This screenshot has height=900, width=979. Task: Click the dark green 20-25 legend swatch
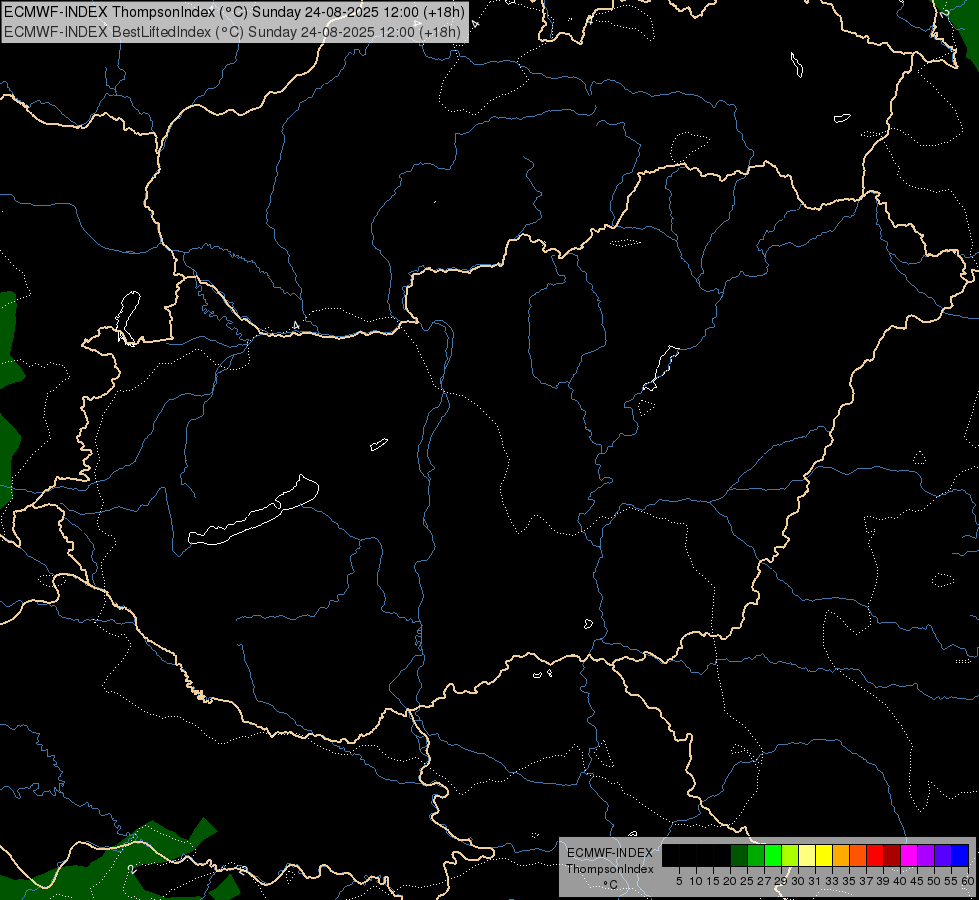point(739,855)
